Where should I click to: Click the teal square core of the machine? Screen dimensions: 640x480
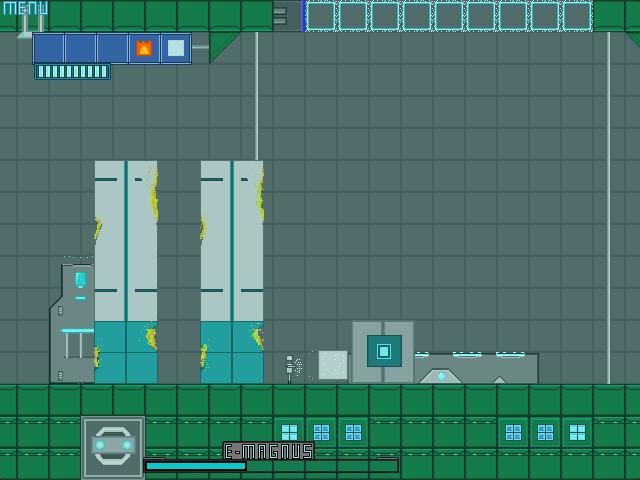[384, 351]
